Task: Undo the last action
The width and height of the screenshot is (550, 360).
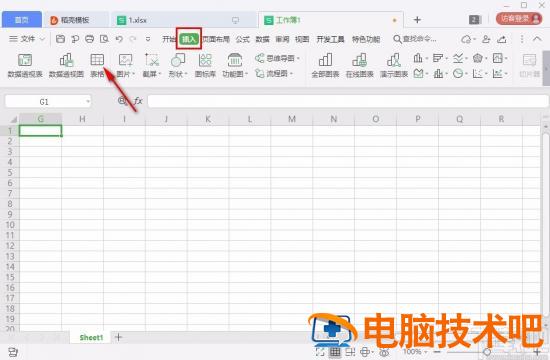Action: click(119, 39)
